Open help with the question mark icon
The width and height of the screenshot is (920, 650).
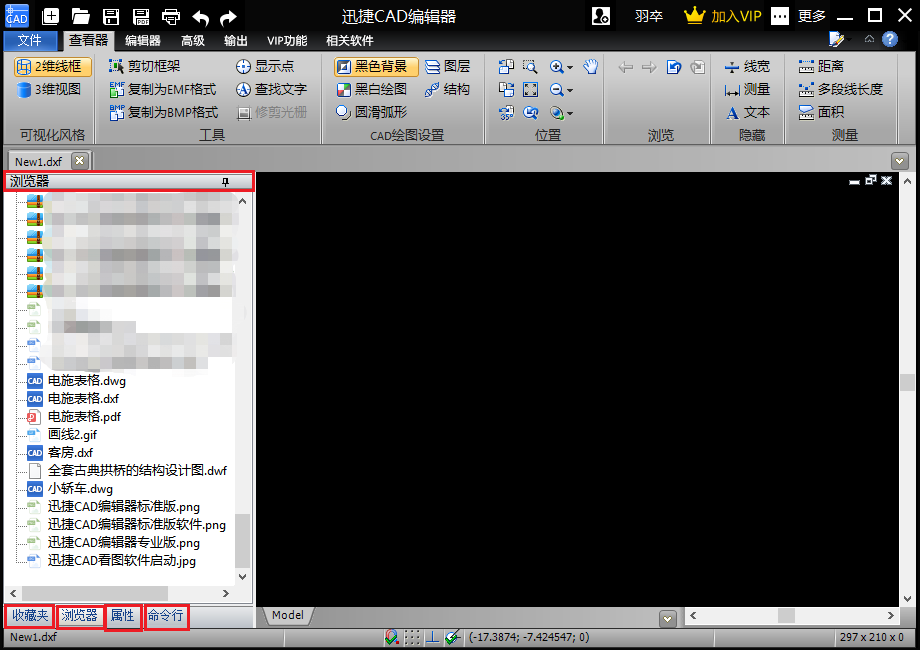[890, 39]
